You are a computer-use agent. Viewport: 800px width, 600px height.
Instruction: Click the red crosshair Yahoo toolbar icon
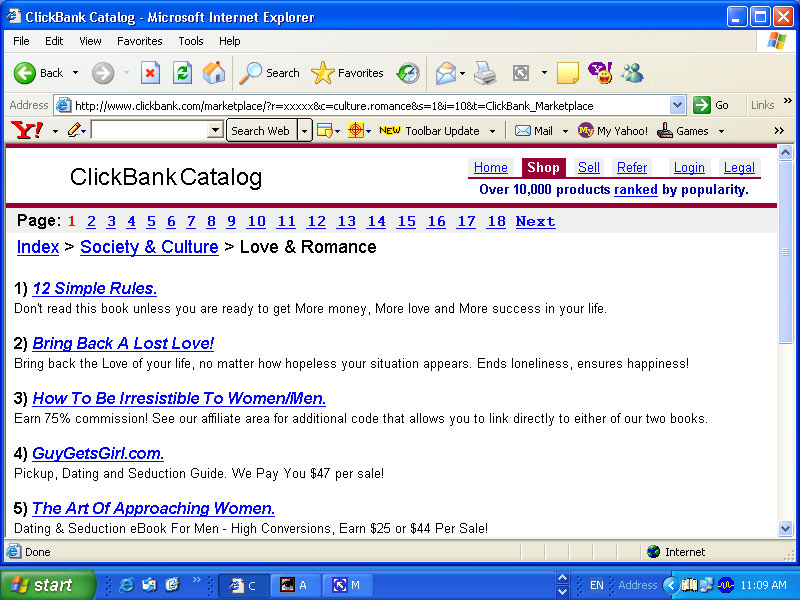[356, 131]
